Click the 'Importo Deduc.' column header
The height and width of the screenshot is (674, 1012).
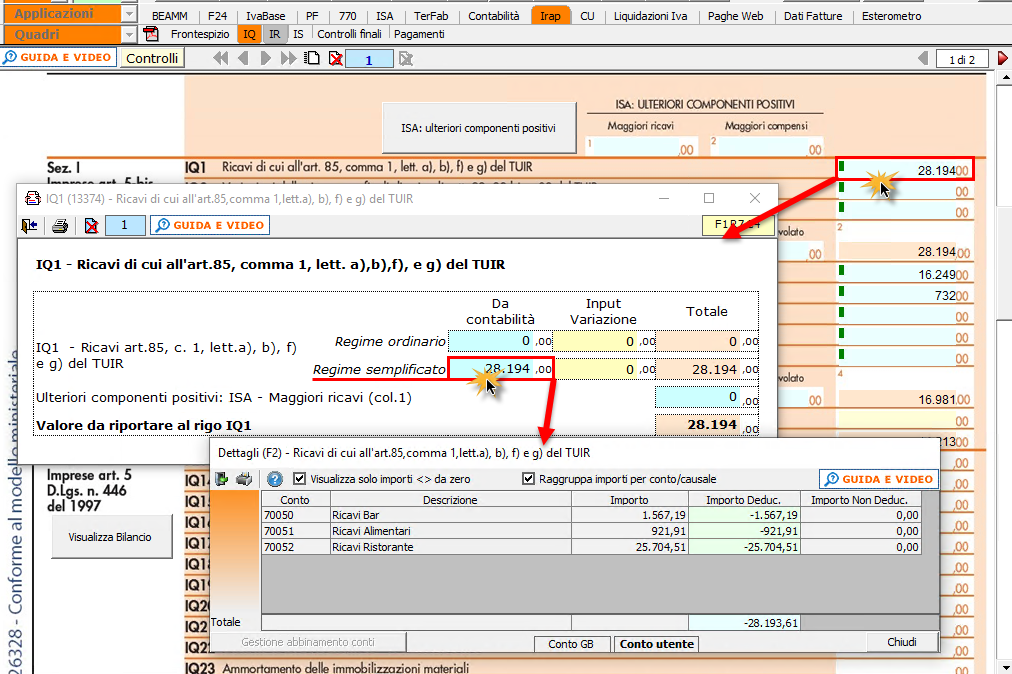744,500
